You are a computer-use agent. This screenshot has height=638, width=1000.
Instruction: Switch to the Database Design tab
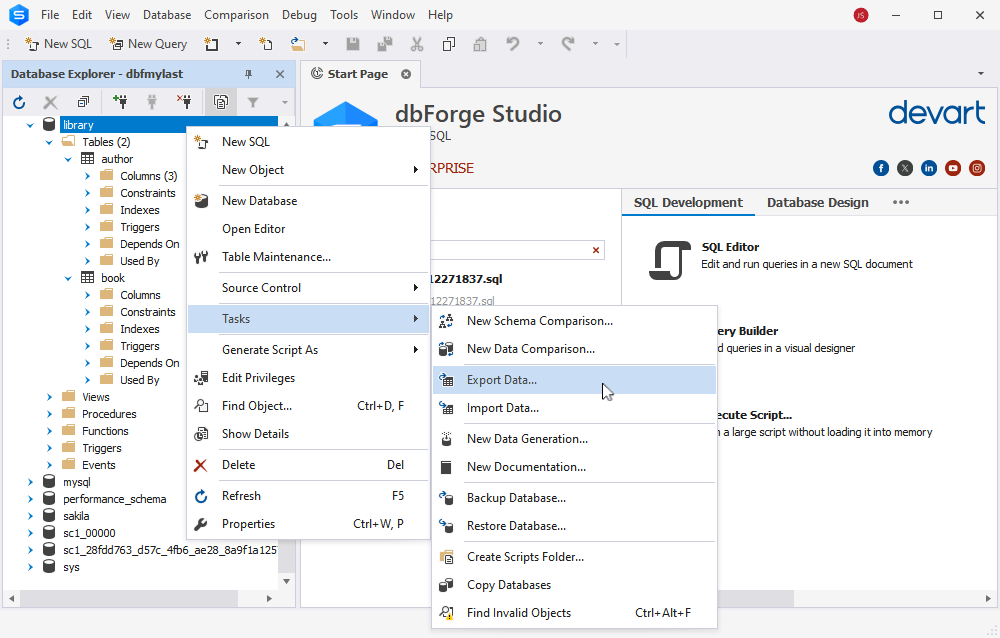pyautogui.click(x=817, y=202)
